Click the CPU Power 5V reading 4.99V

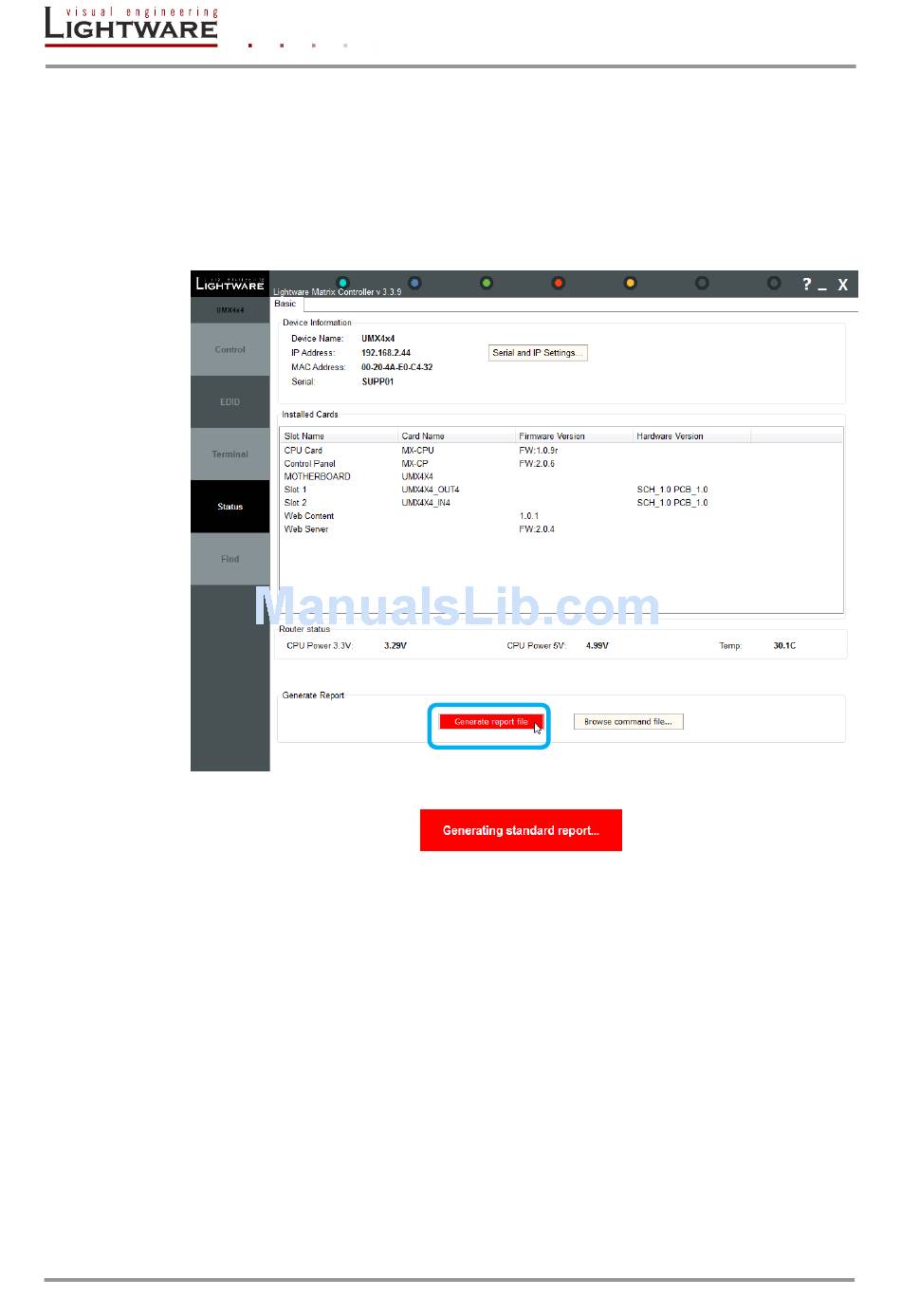598,646
